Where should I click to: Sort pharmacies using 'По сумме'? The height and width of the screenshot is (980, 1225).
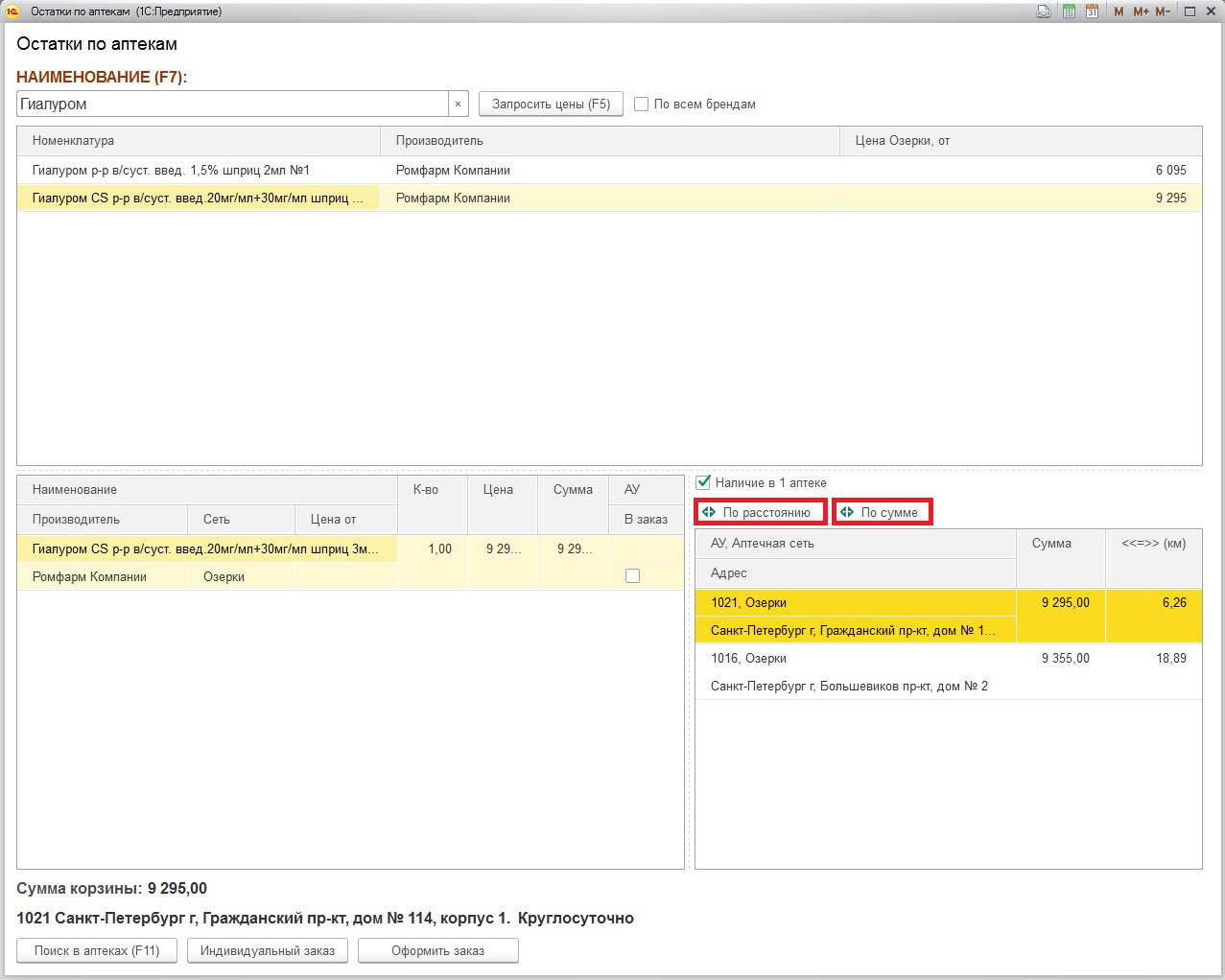(x=882, y=512)
